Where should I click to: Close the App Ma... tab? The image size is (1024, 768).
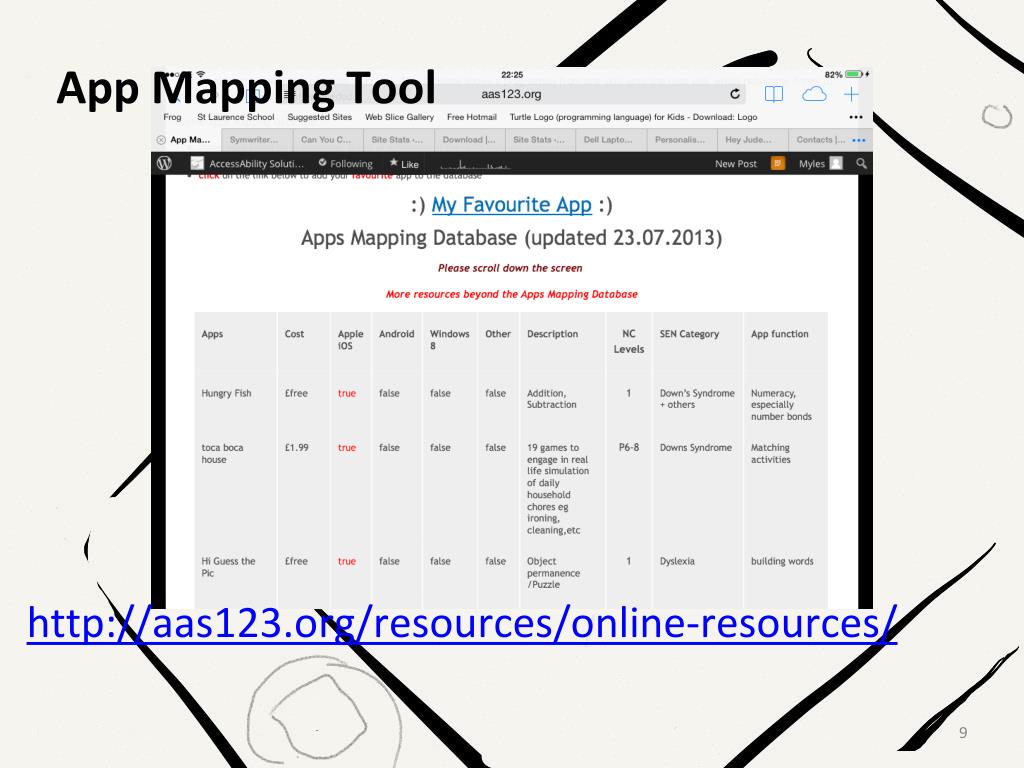point(161,140)
